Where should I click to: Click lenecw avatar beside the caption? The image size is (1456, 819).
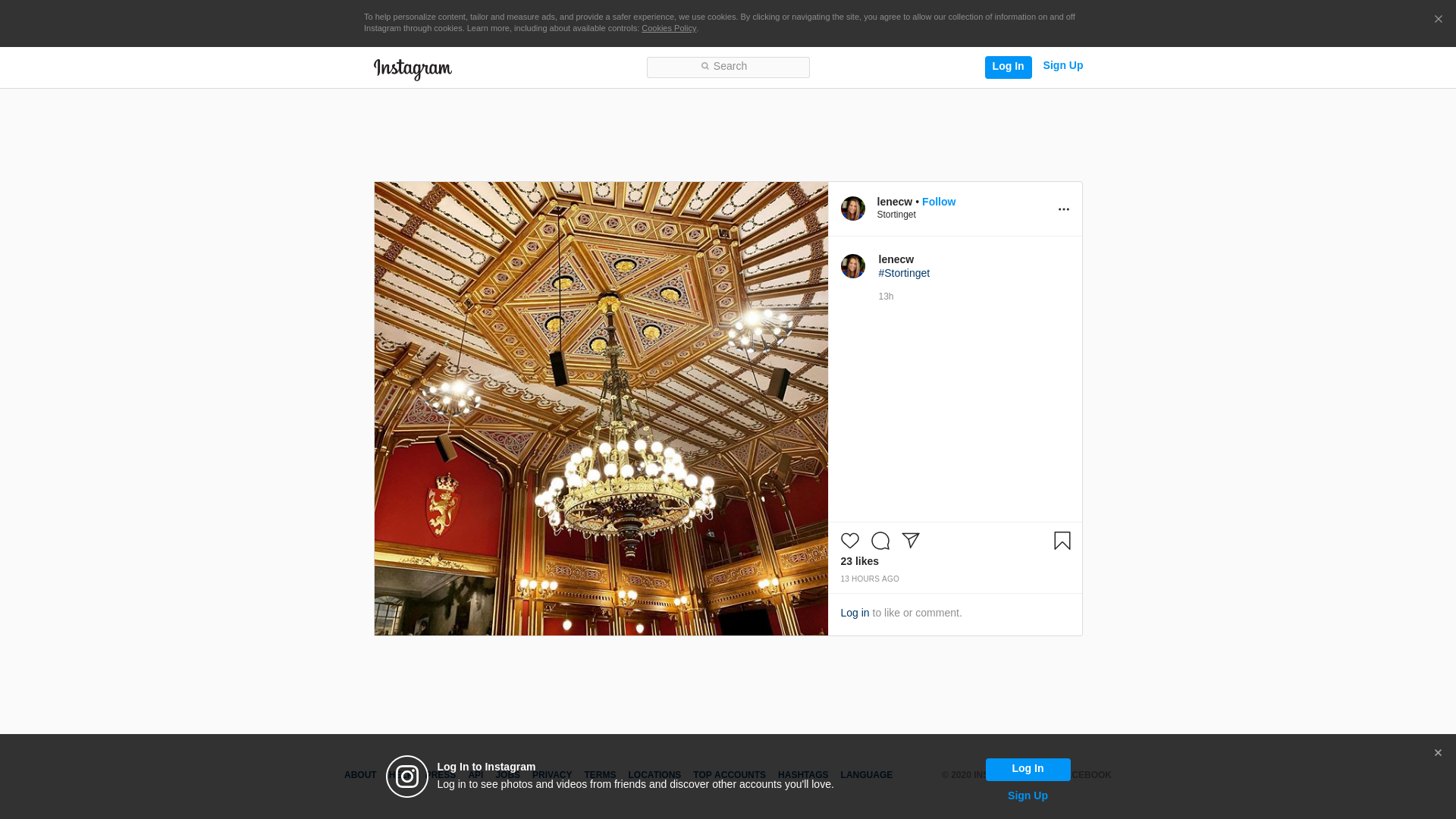tap(853, 266)
